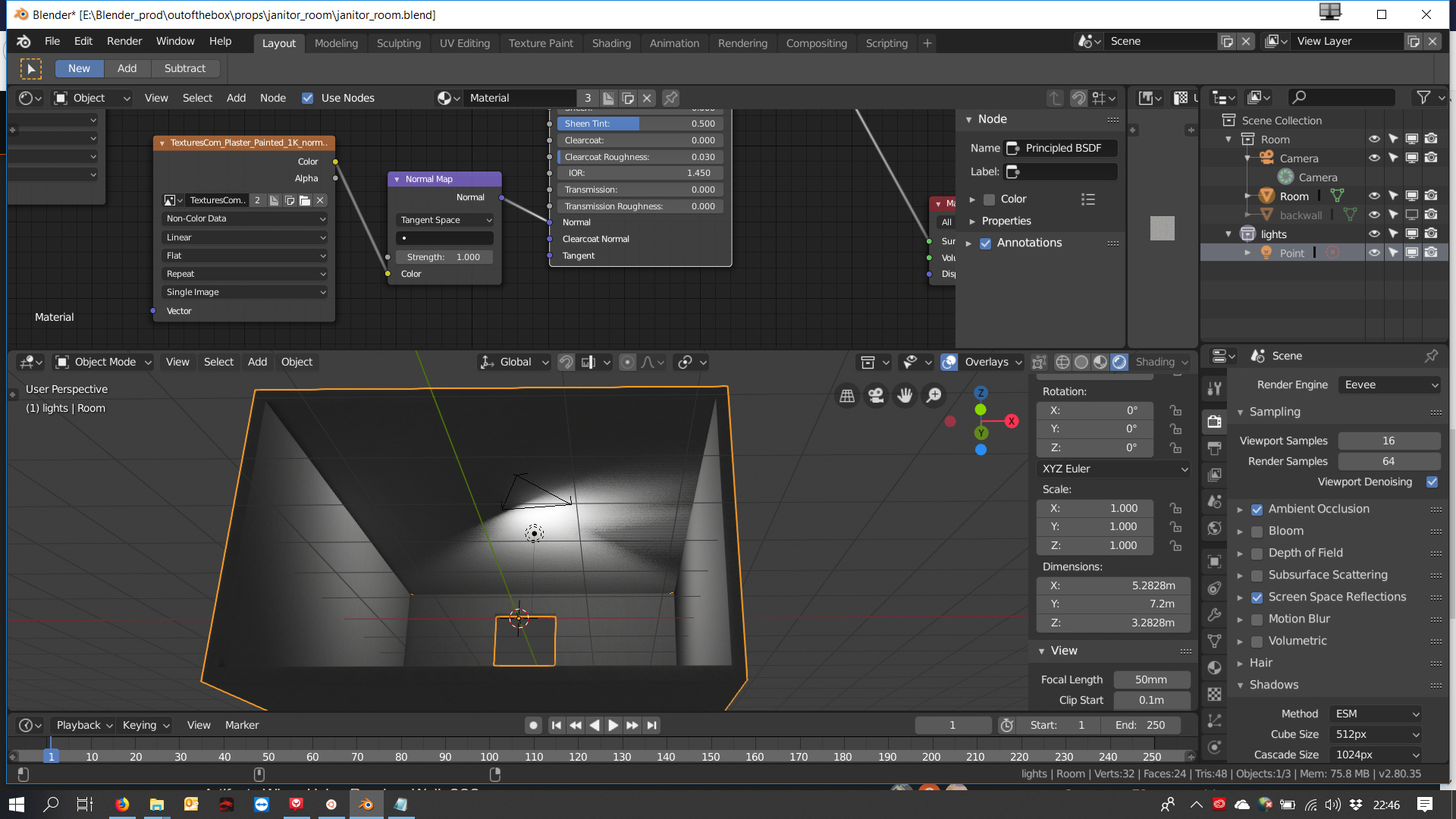Click the current frame field in timeline
The image size is (1456, 819).
pos(952,726)
